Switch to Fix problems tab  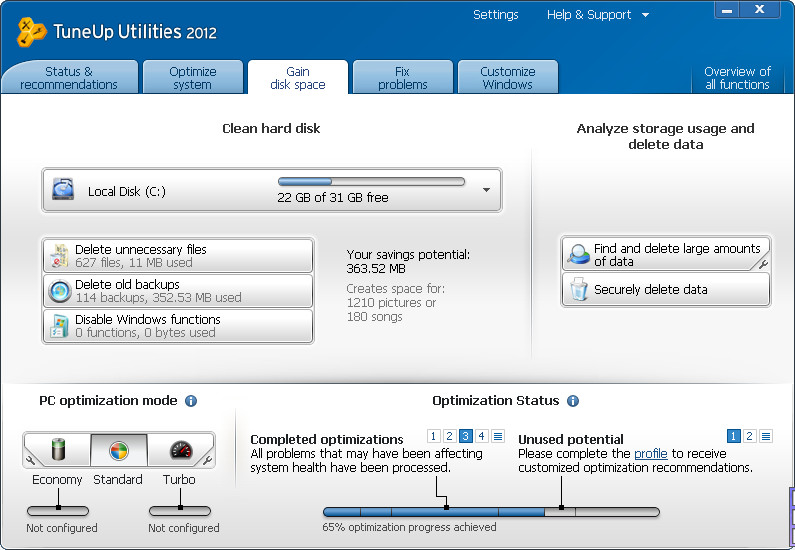(403, 78)
